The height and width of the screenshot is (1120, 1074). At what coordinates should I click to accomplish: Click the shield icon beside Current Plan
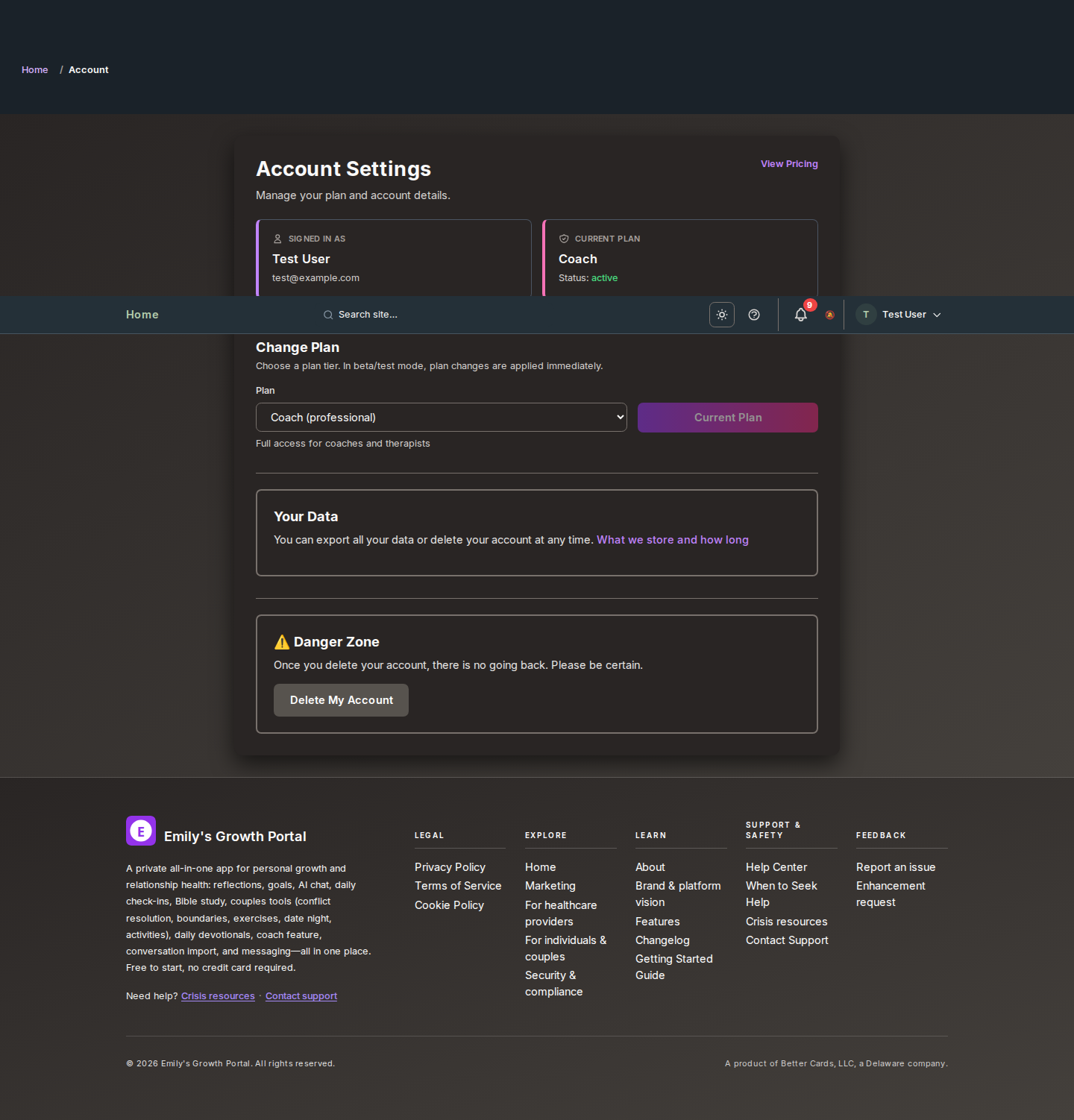563,239
